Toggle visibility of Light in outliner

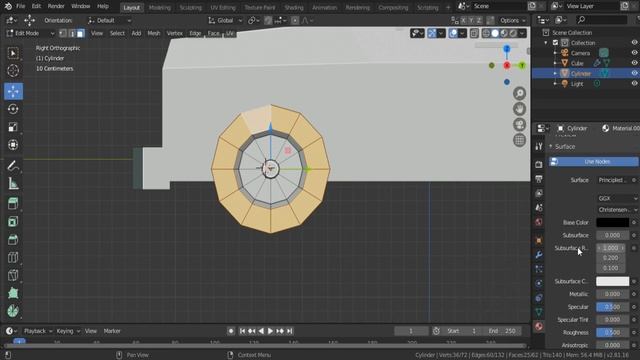coord(634,83)
